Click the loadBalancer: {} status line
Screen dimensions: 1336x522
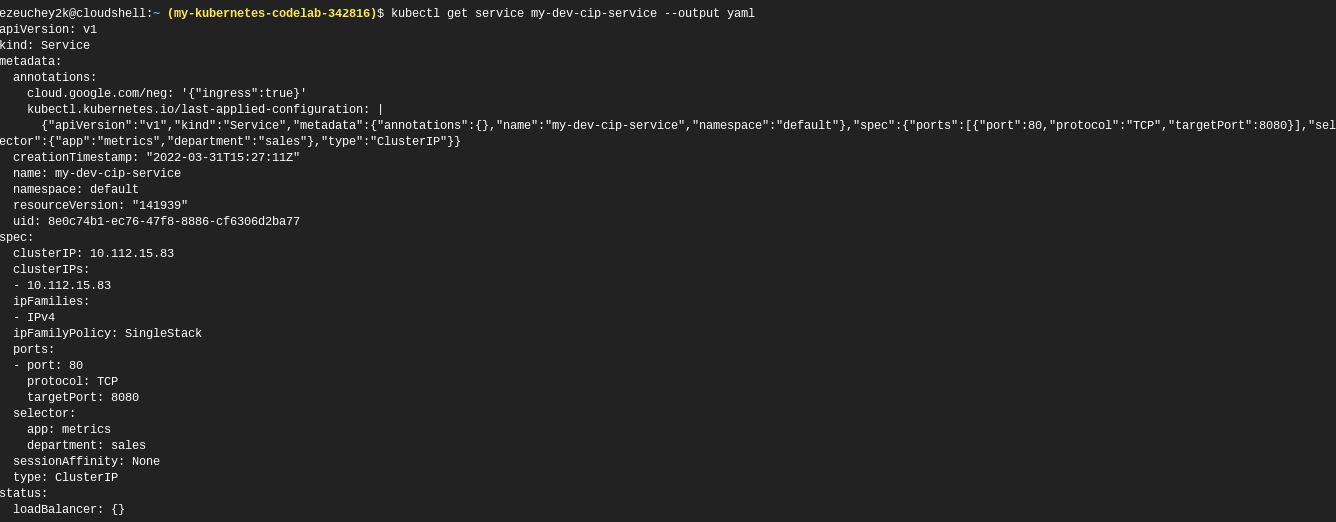[69, 510]
